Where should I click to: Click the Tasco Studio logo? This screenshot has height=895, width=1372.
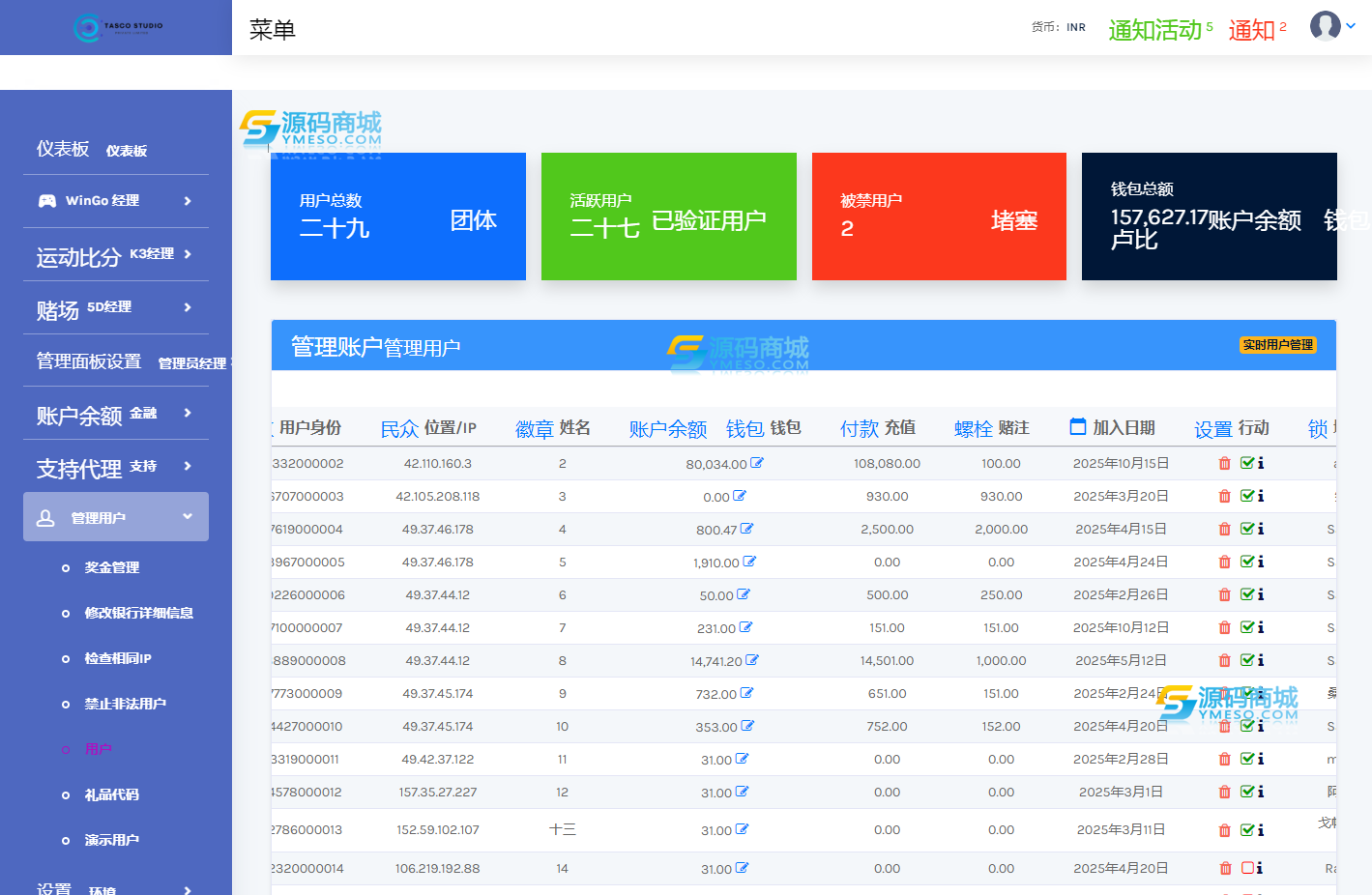[x=117, y=27]
